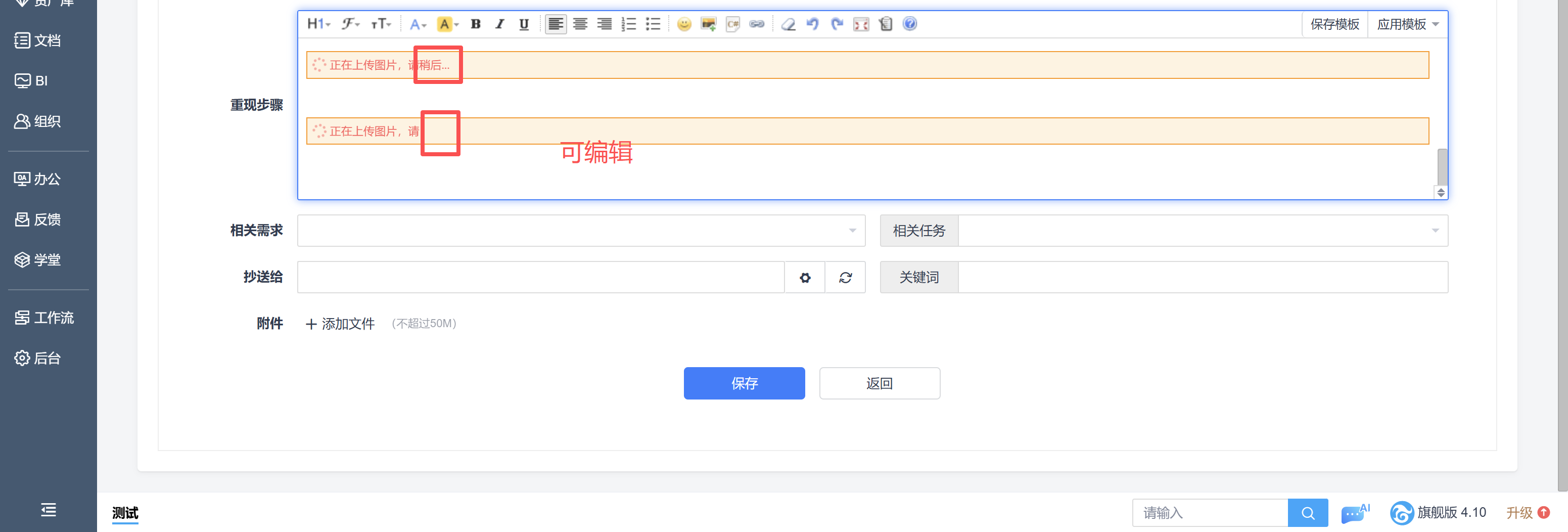The image size is (1568, 532).
Task: Center align the text
Action: pyautogui.click(x=580, y=24)
